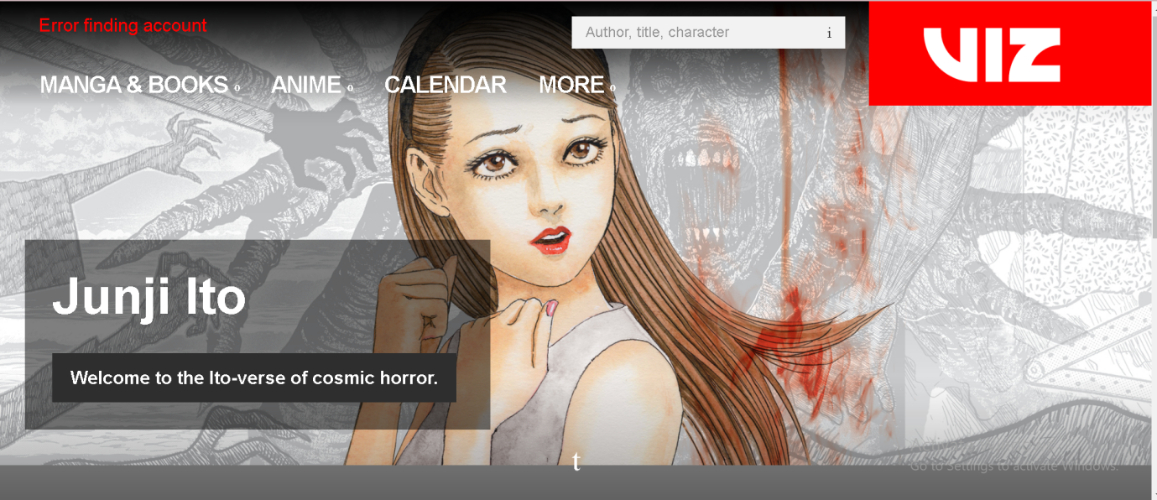The image size is (1157, 500).
Task: Expand the arrow next to MORE
Action: pos(612,88)
